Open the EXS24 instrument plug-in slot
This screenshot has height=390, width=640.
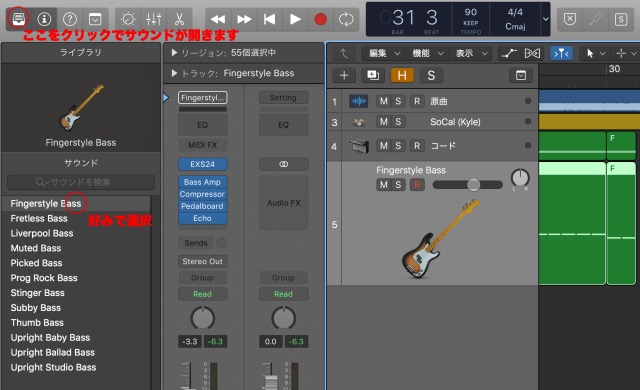pyautogui.click(x=202, y=164)
